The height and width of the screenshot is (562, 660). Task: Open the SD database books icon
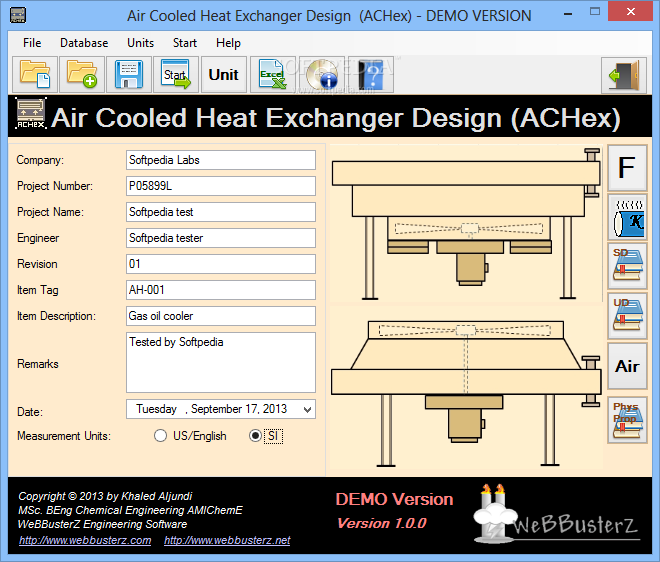point(627,266)
